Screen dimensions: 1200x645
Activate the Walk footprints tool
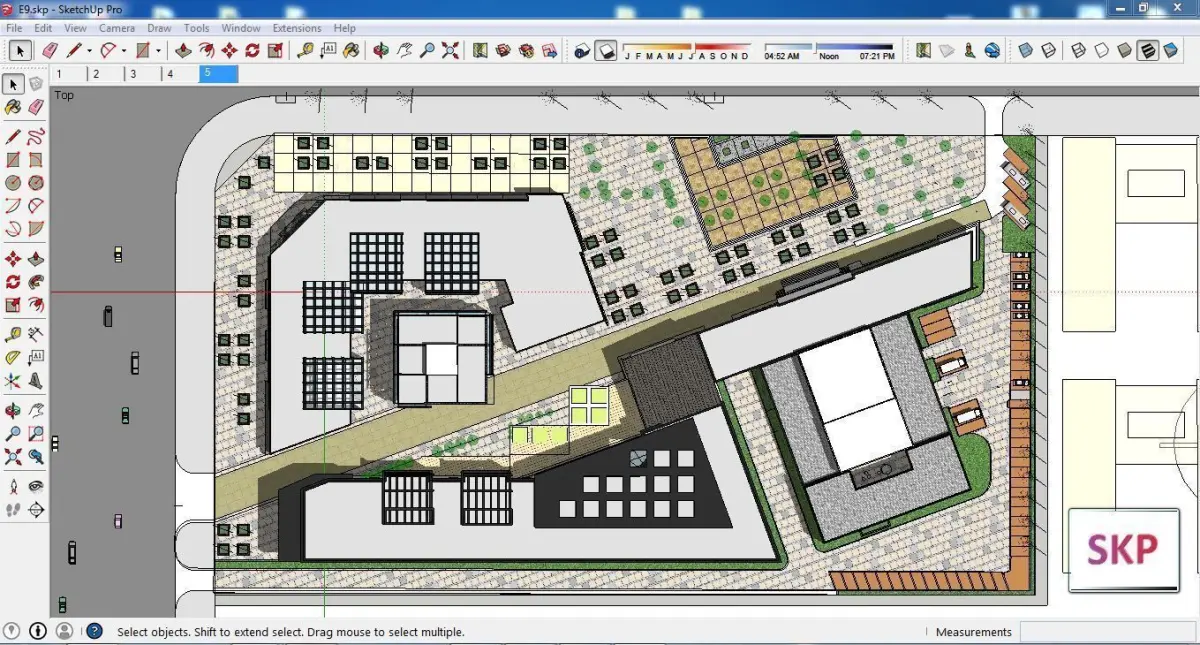click(13, 510)
